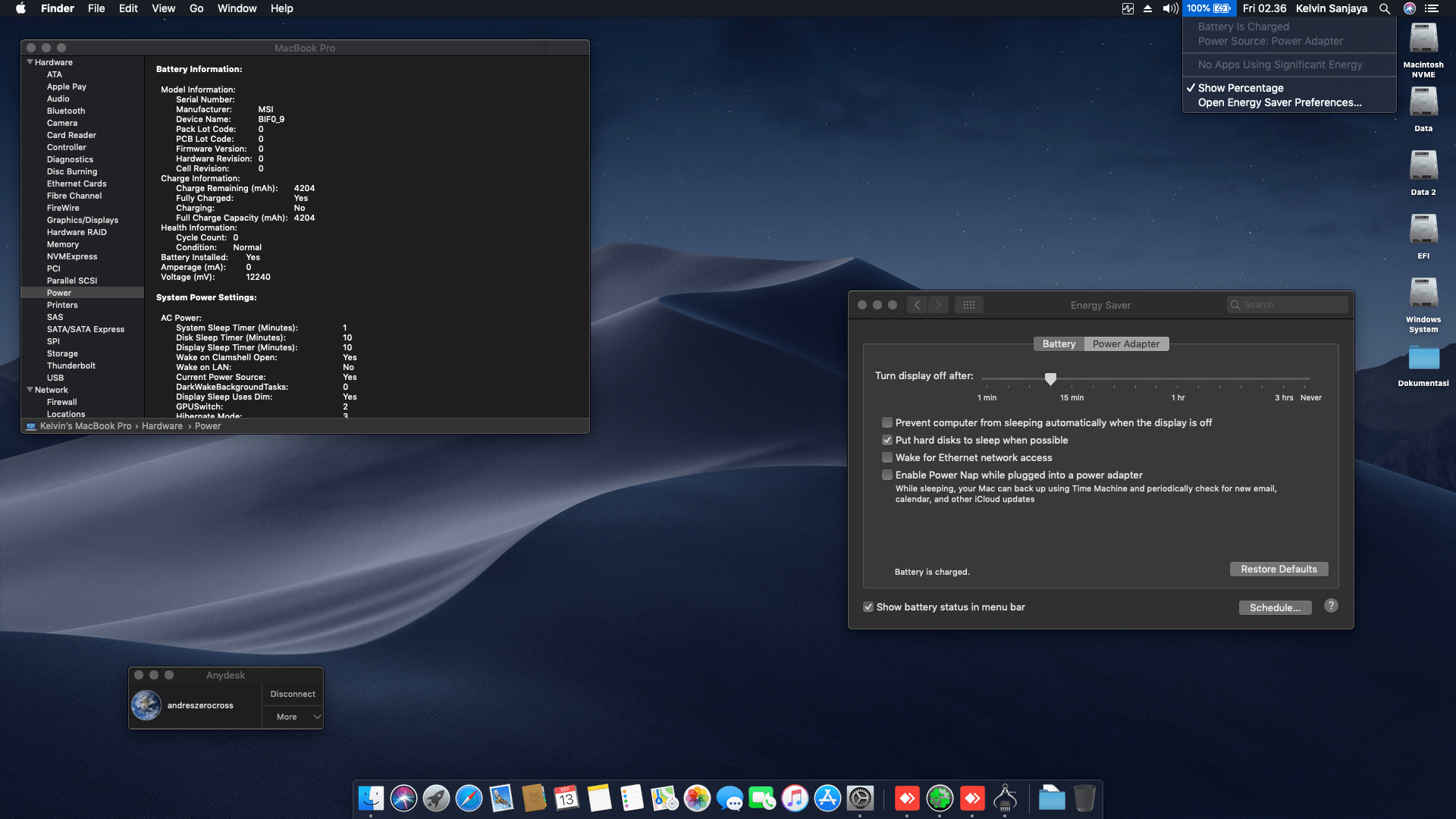Open the Photos app in the dock

tap(697, 798)
